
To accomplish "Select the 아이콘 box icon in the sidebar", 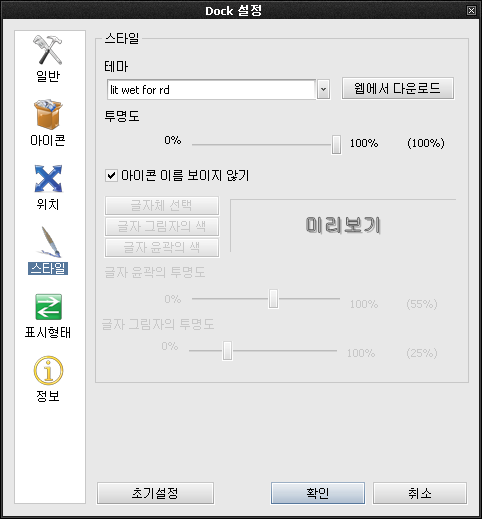I will pos(48,114).
